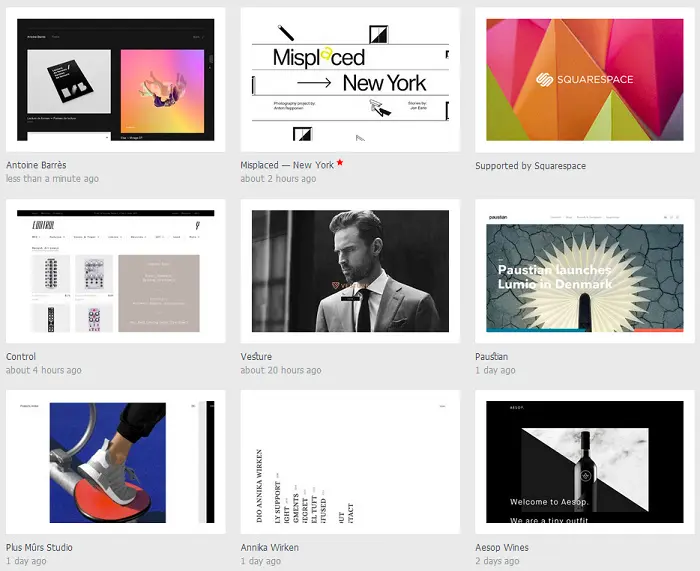Click the red star beside Misplaced
This screenshot has width=700, height=571.
340,163
